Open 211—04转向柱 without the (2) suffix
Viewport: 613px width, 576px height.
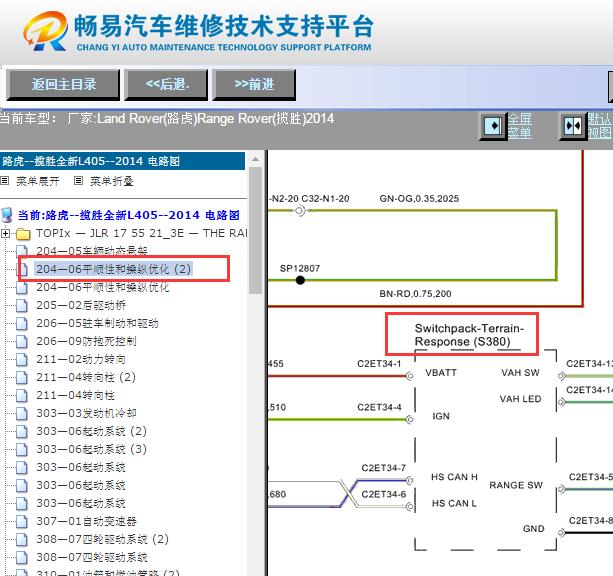pyautogui.click(x=75, y=395)
